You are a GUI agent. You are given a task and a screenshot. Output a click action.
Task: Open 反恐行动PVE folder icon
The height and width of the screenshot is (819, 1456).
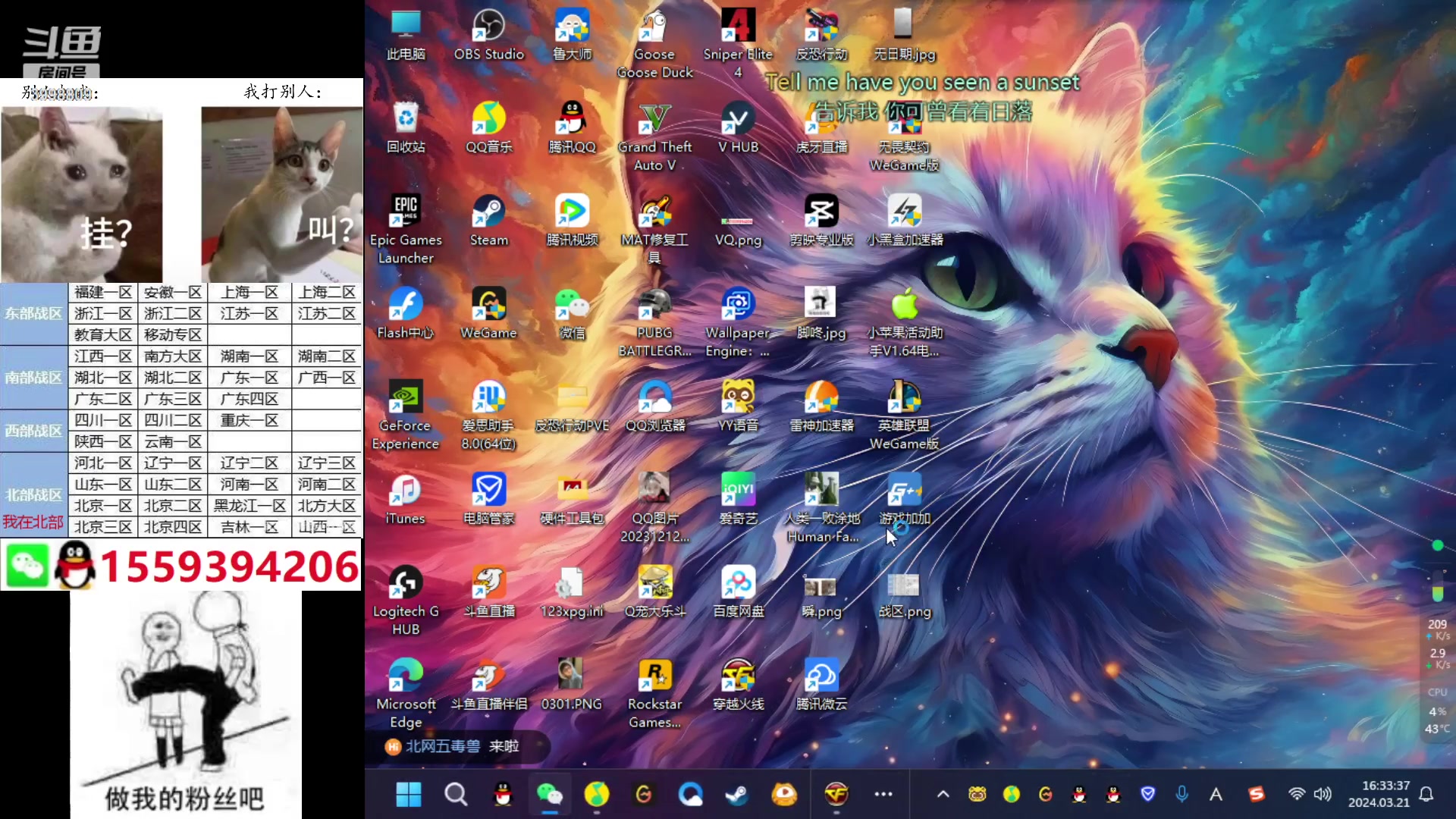point(573,406)
